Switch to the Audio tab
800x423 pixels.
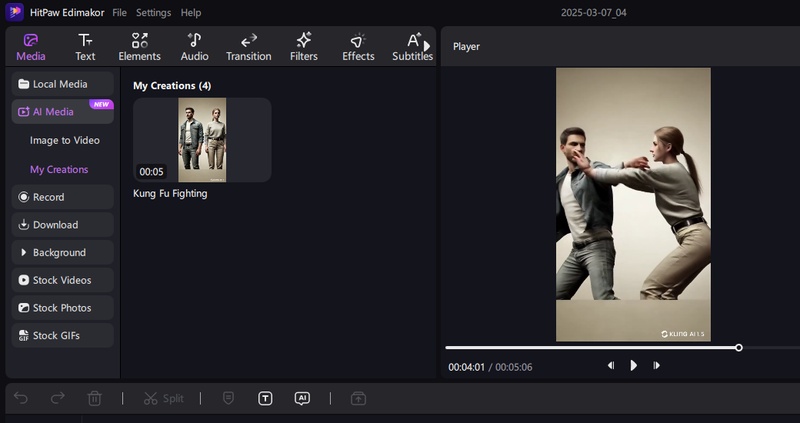pyautogui.click(x=194, y=46)
